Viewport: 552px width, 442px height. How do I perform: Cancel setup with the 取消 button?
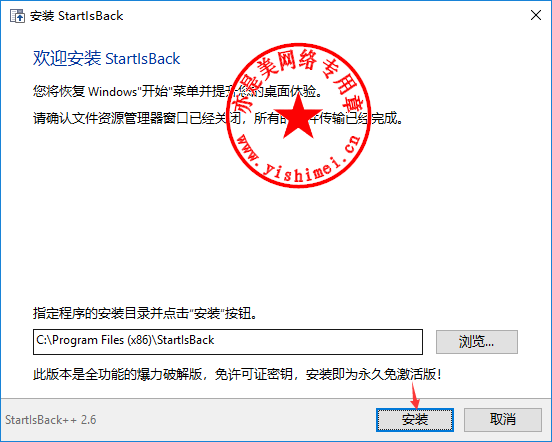pyautogui.click(x=502, y=419)
